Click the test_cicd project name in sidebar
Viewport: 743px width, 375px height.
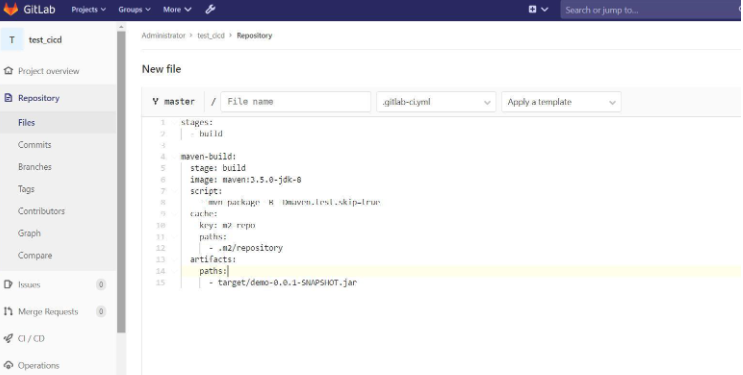click(45, 40)
